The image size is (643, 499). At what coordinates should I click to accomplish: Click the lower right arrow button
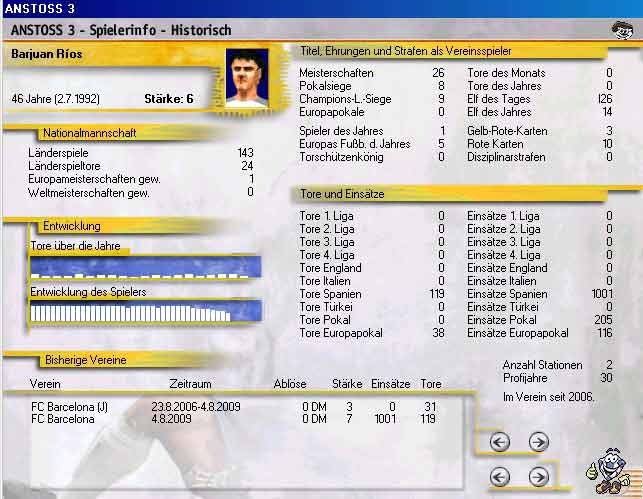(538, 477)
